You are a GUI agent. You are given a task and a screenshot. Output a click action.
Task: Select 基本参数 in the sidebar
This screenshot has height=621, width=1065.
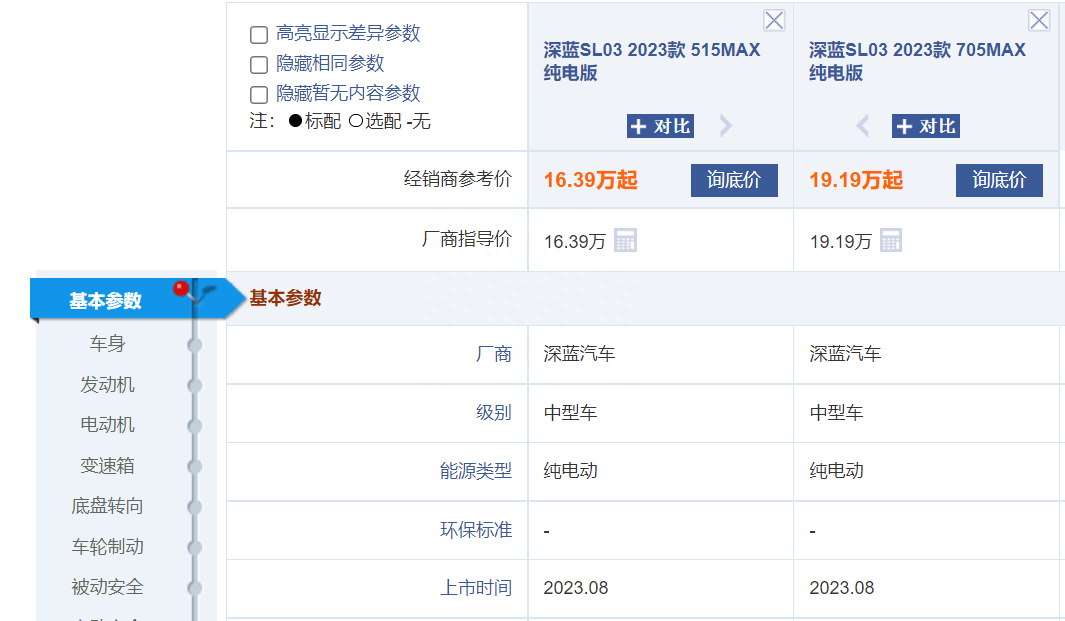(x=106, y=301)
